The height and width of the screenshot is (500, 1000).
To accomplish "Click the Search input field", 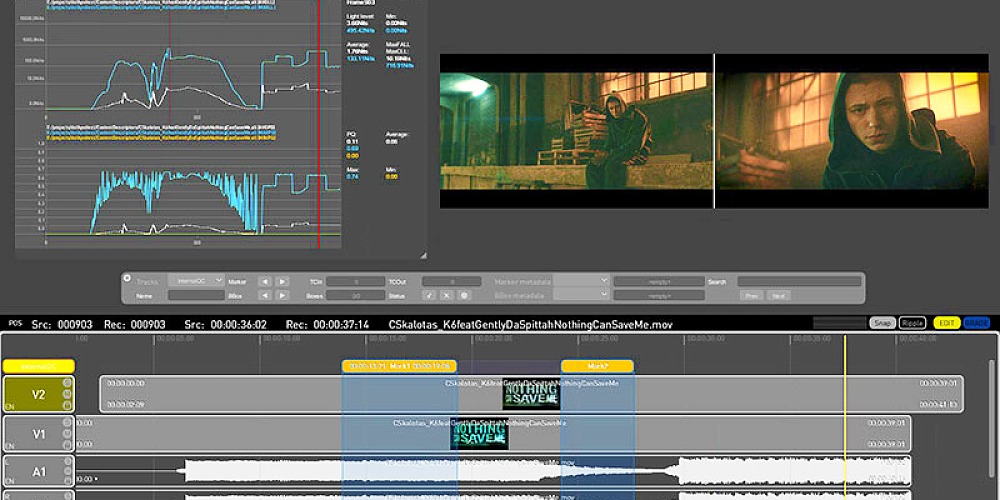I will coord(800,281).
